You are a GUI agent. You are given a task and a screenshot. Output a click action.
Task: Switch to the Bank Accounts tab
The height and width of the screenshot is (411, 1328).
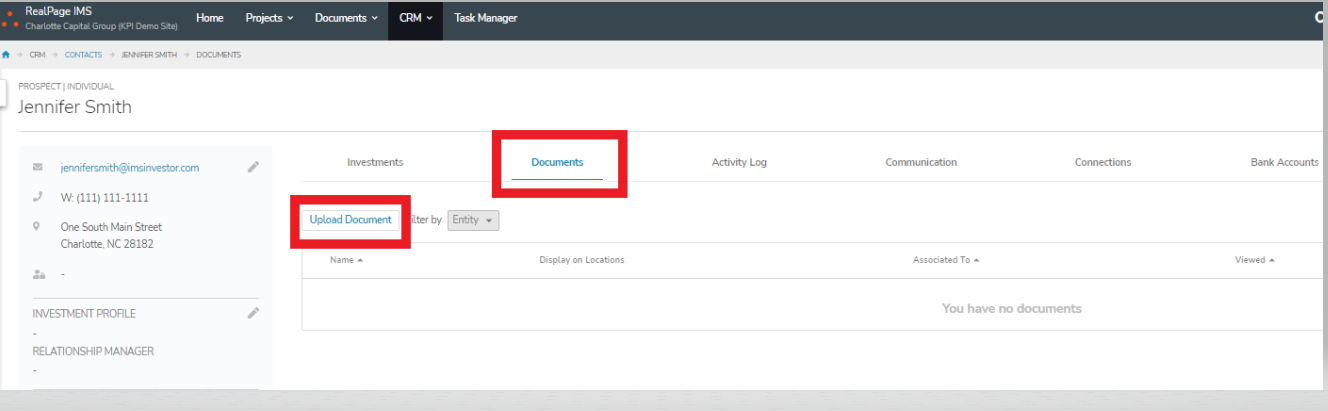tap(1284, 162)
